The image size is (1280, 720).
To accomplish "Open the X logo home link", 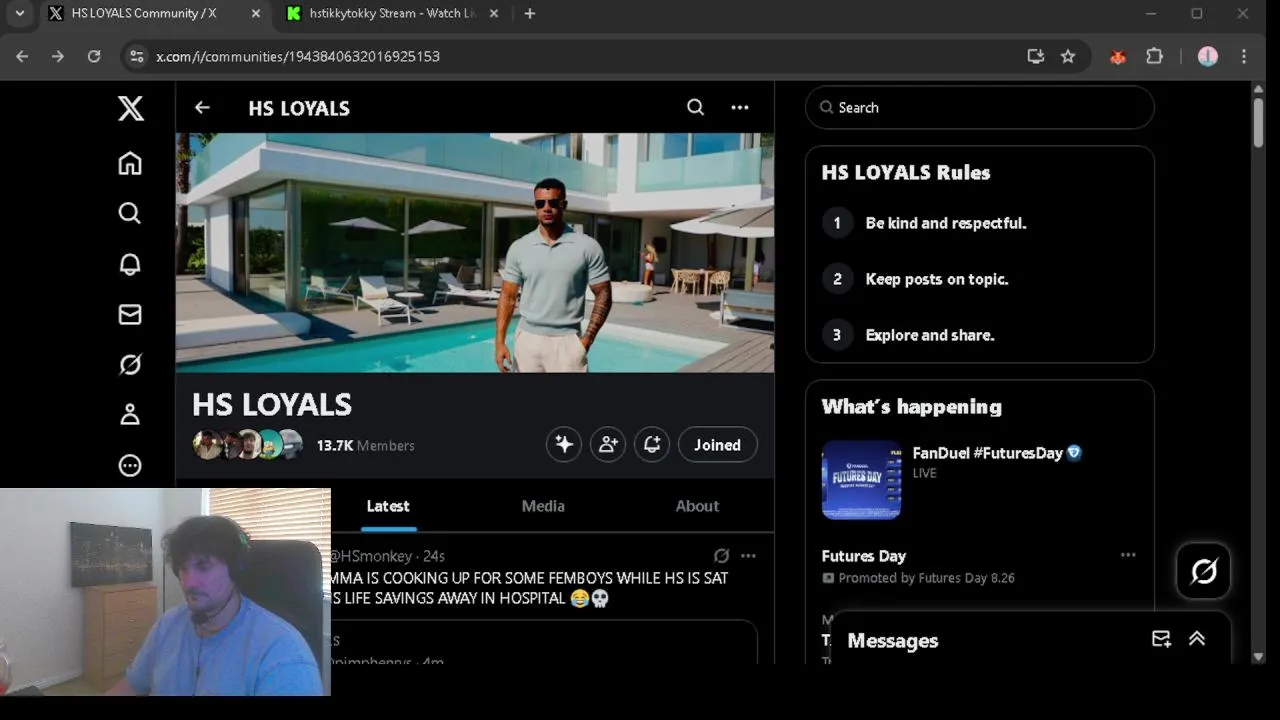I will click(x=131, y=108).
